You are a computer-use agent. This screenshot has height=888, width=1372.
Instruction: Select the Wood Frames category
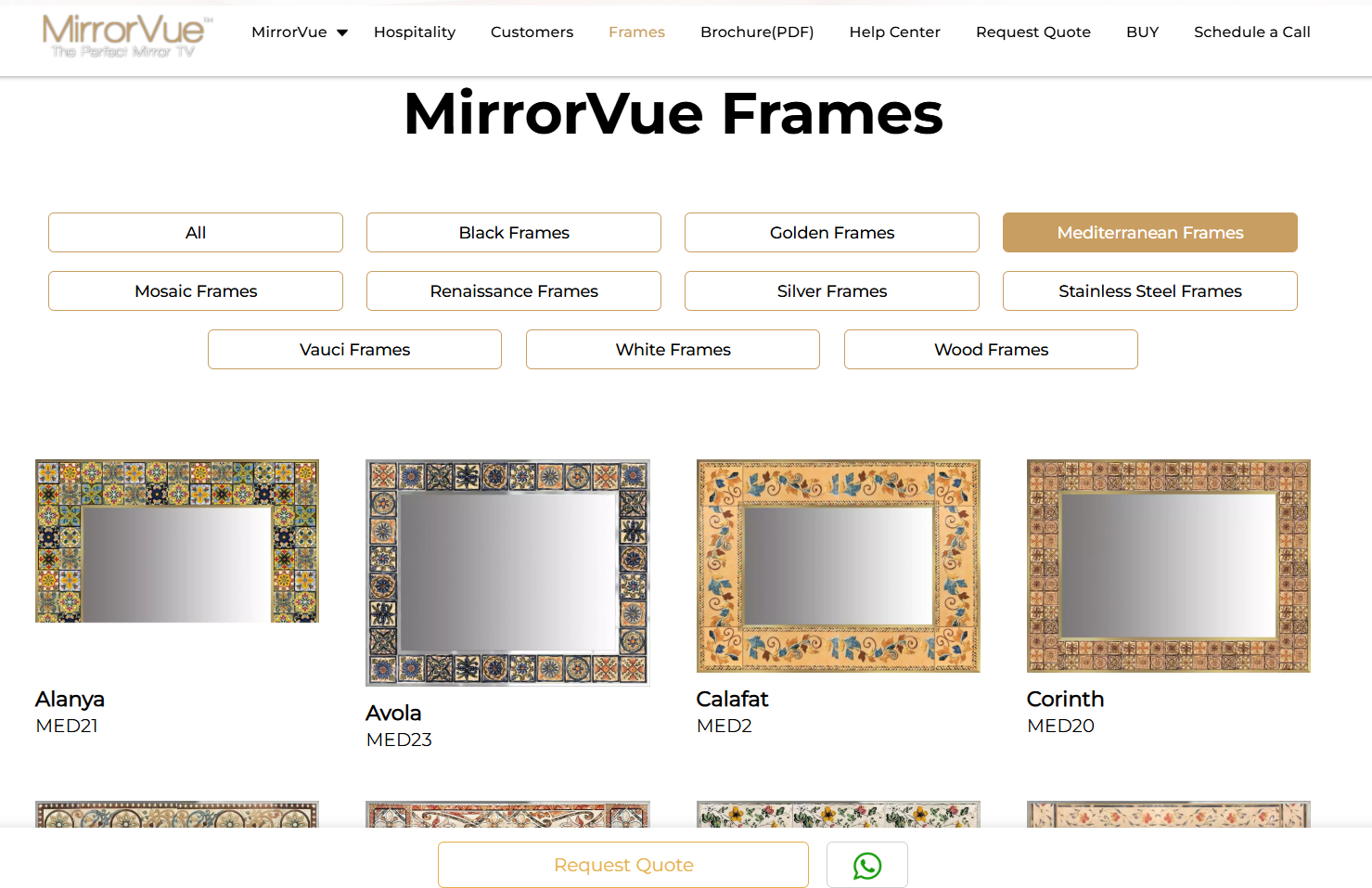tap(990, 349)
